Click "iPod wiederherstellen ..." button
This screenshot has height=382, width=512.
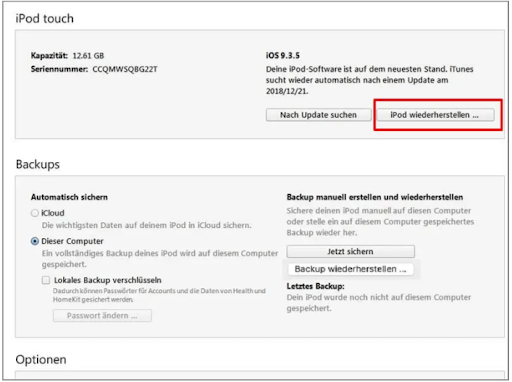coord(435,115)
